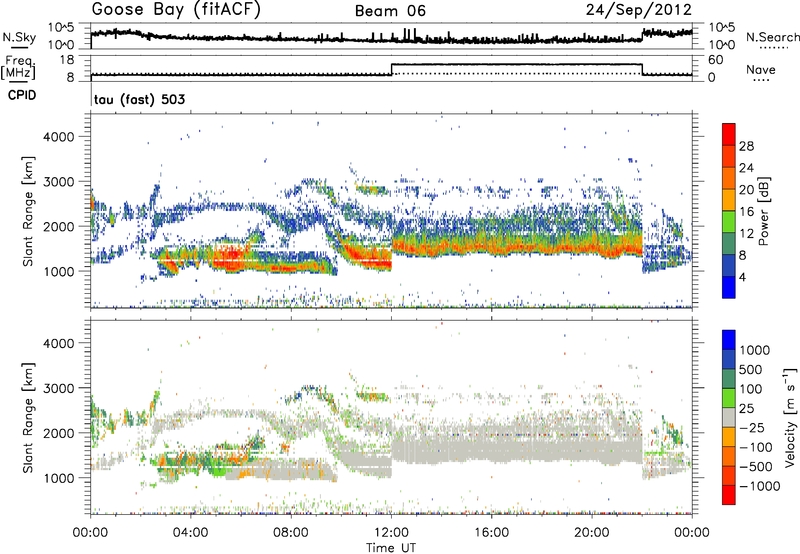Click the velocity panel 'Slant Range [km]' label
The width and height of the screenshot is (800, 554).
(28, 417)
